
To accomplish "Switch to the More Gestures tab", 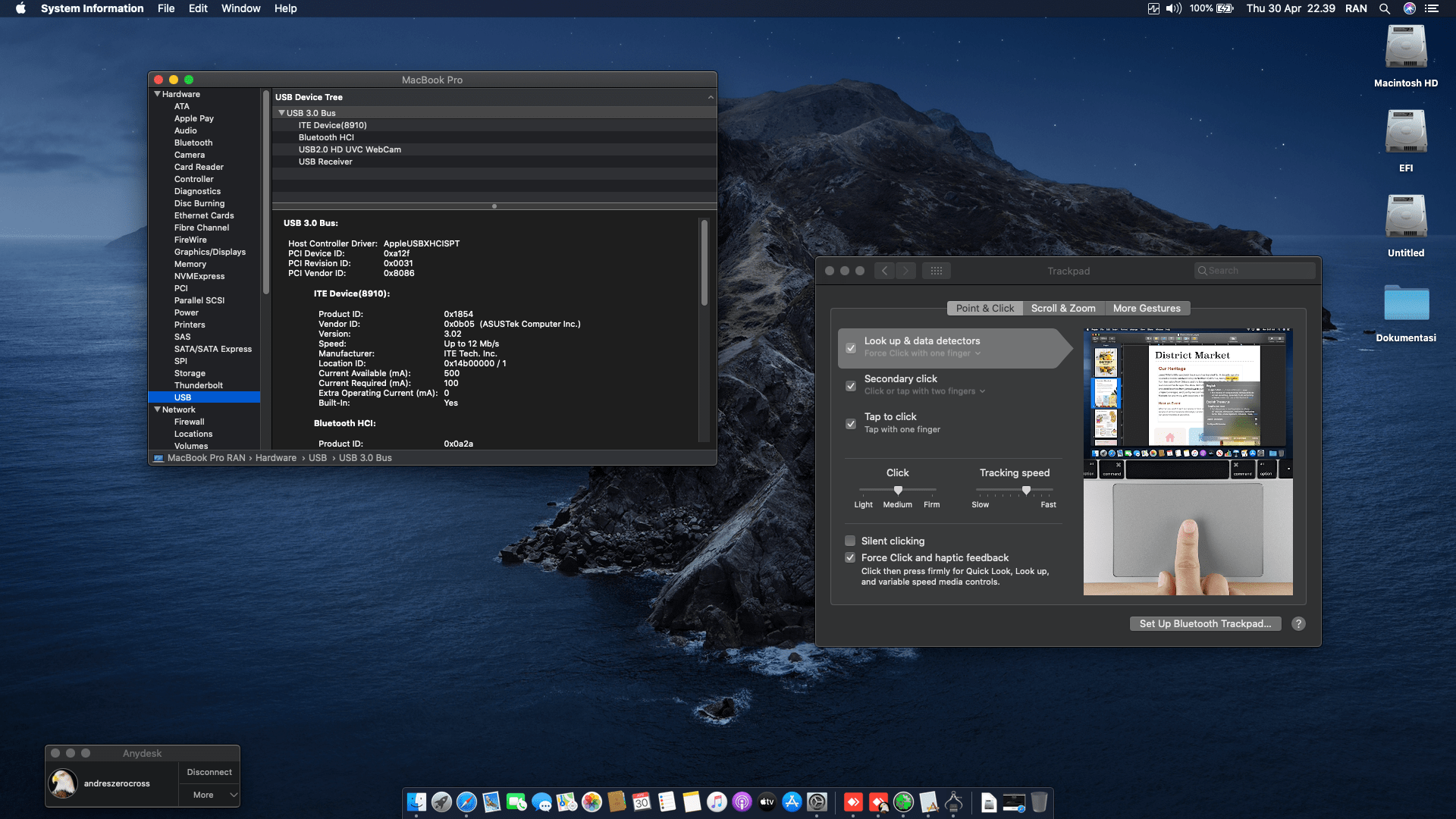I will click(1147, 308).
